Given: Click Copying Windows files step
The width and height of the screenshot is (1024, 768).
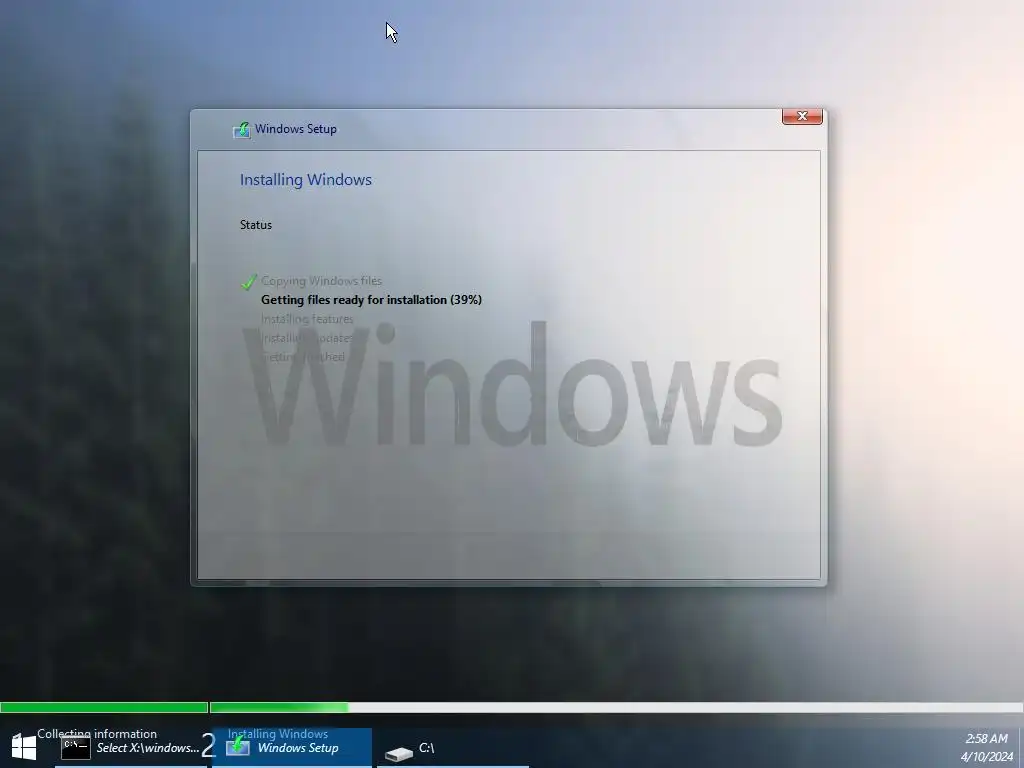Looking at the screenshot, I should pyautogui.click(x=321, y=281).
